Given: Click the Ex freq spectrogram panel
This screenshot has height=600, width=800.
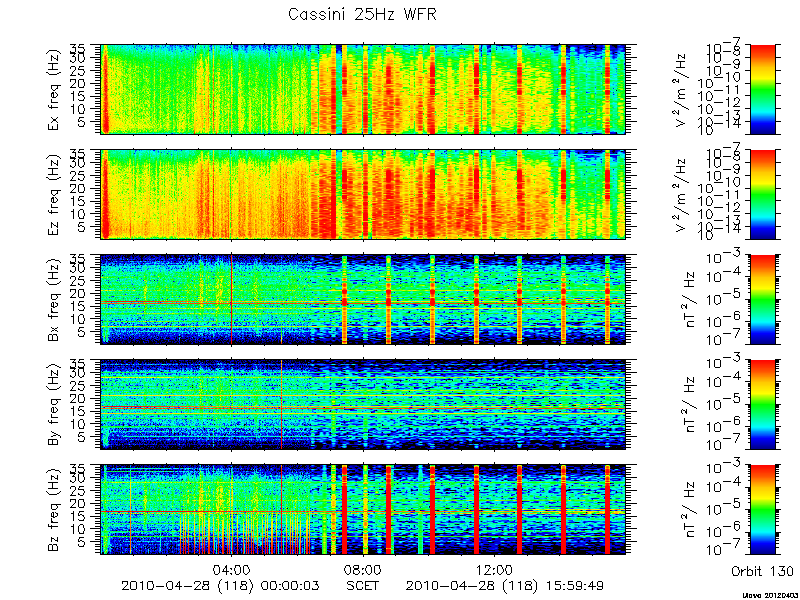Looking at the screenshot, I should click(363, 89).
